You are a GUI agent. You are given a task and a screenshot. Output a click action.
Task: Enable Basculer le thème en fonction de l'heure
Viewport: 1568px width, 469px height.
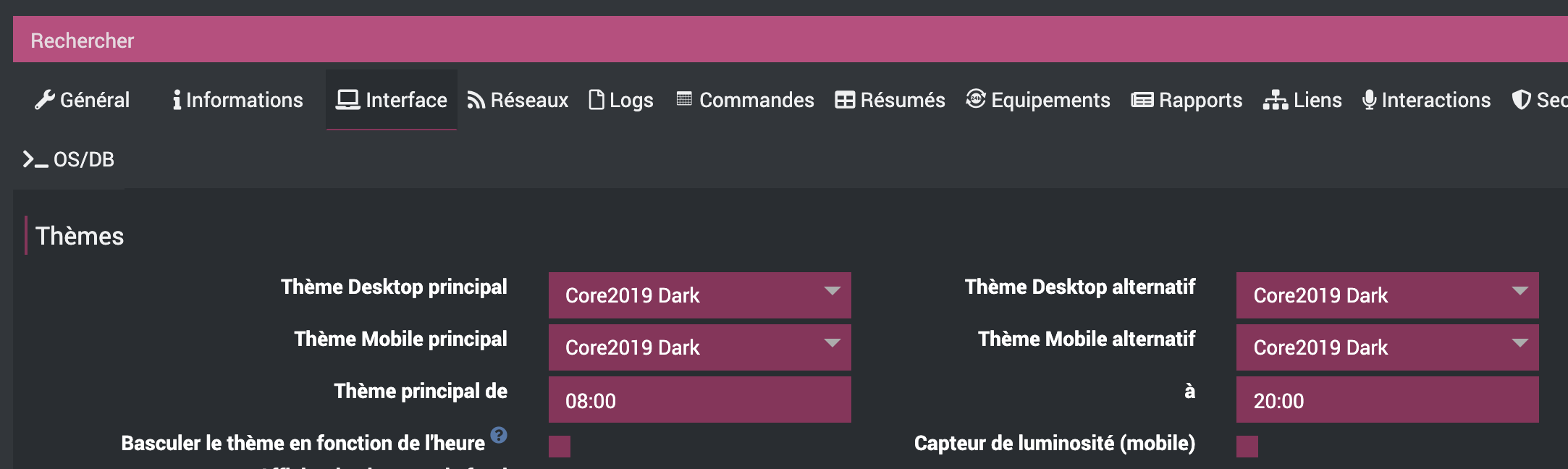560,447
